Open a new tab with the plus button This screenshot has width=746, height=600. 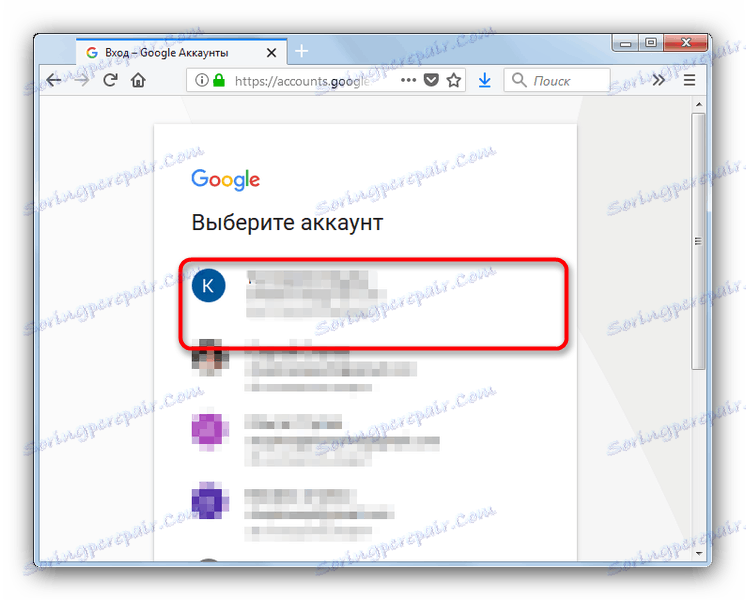coord(302,50)
